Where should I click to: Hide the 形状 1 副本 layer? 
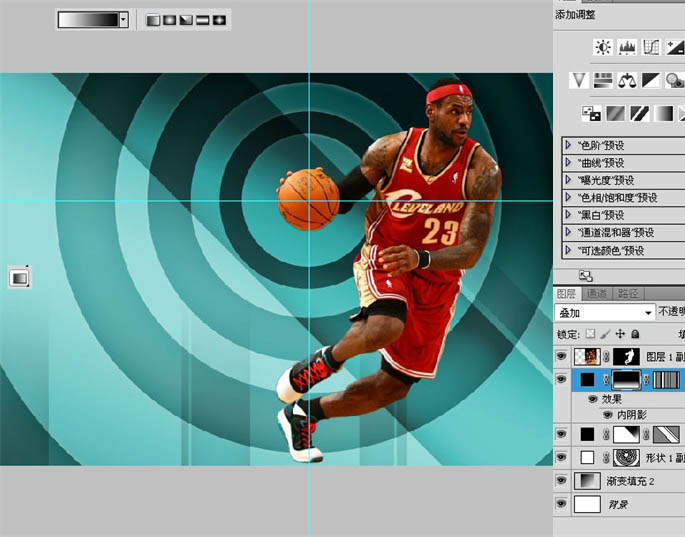click(561, 457)
